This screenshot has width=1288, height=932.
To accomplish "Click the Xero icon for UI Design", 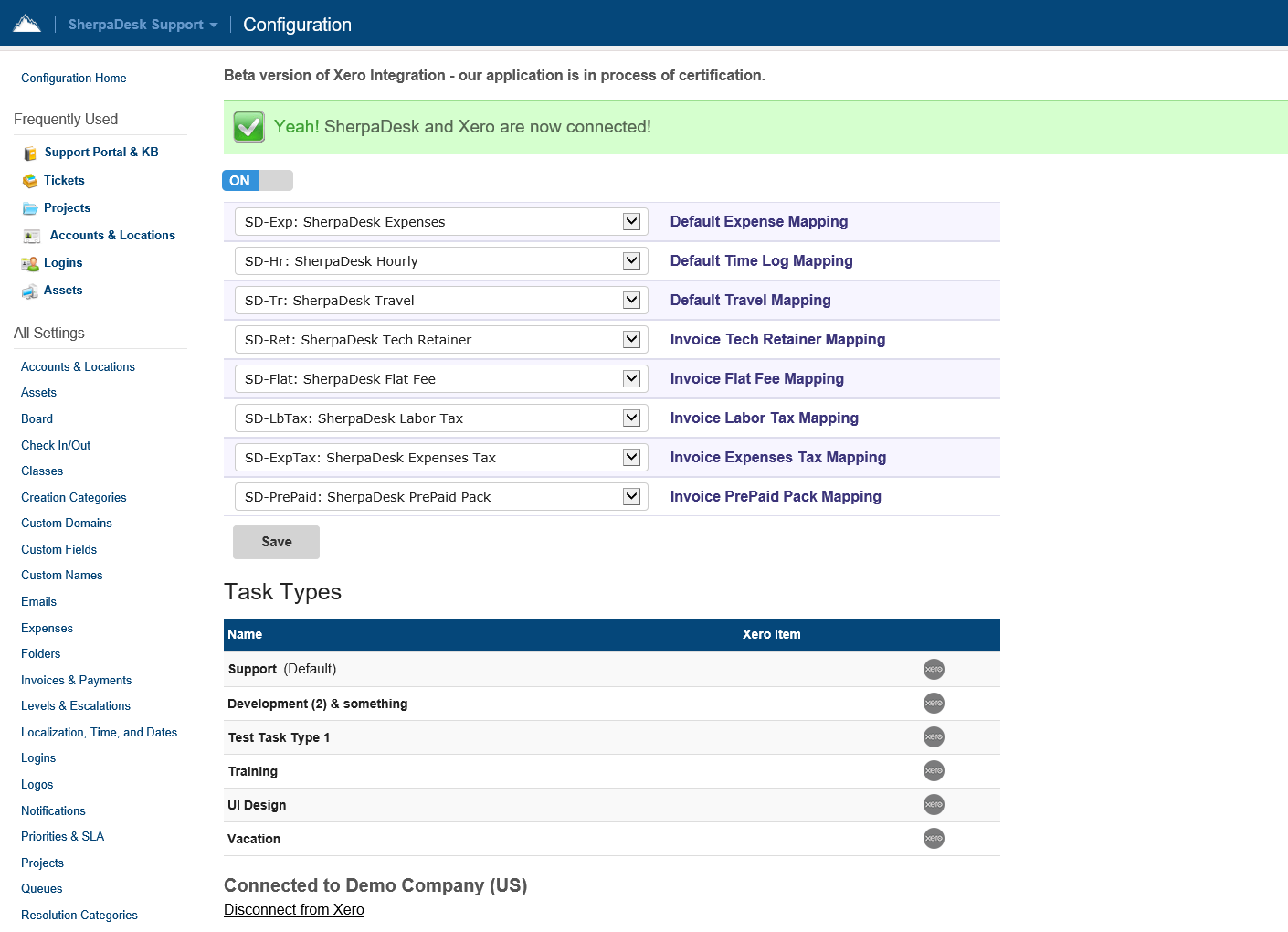I will (x=934, y=804).
